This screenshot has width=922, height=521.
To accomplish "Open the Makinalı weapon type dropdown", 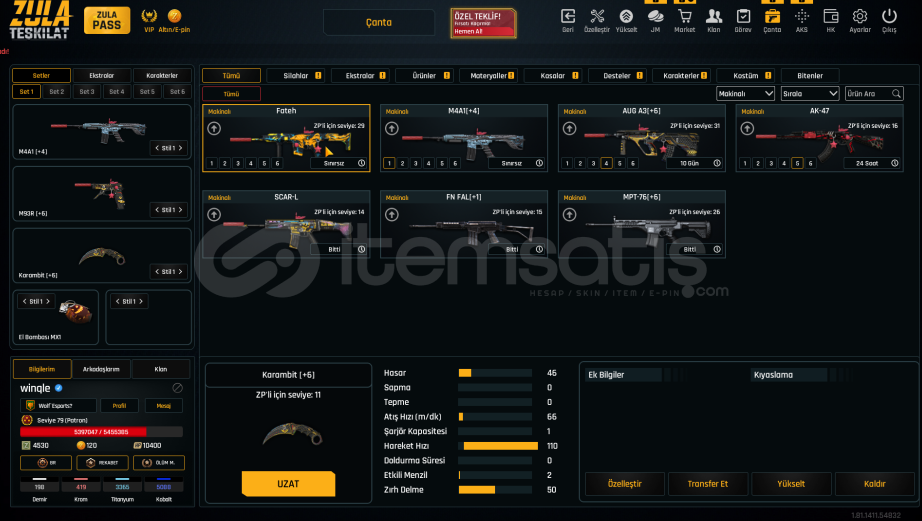I will [x=745, y=93].
